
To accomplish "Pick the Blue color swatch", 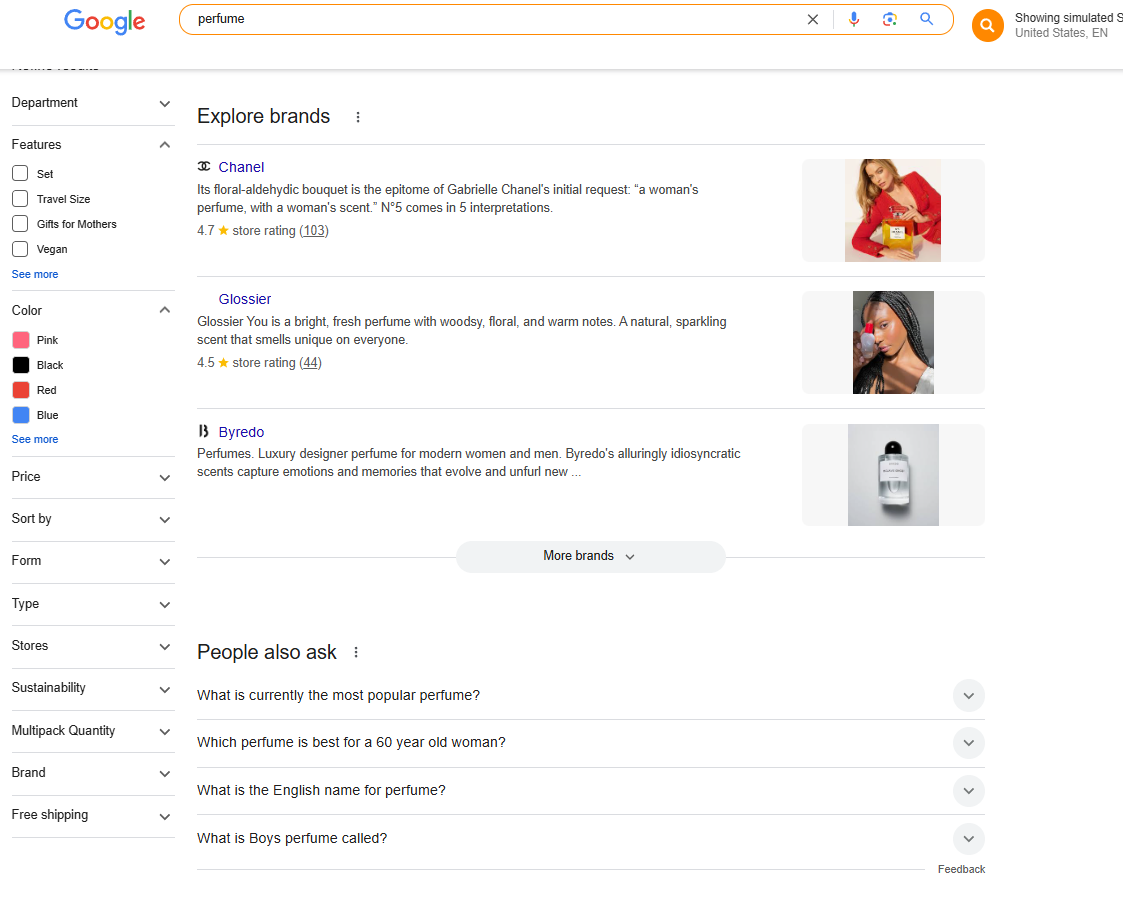I will coord(21,415).
